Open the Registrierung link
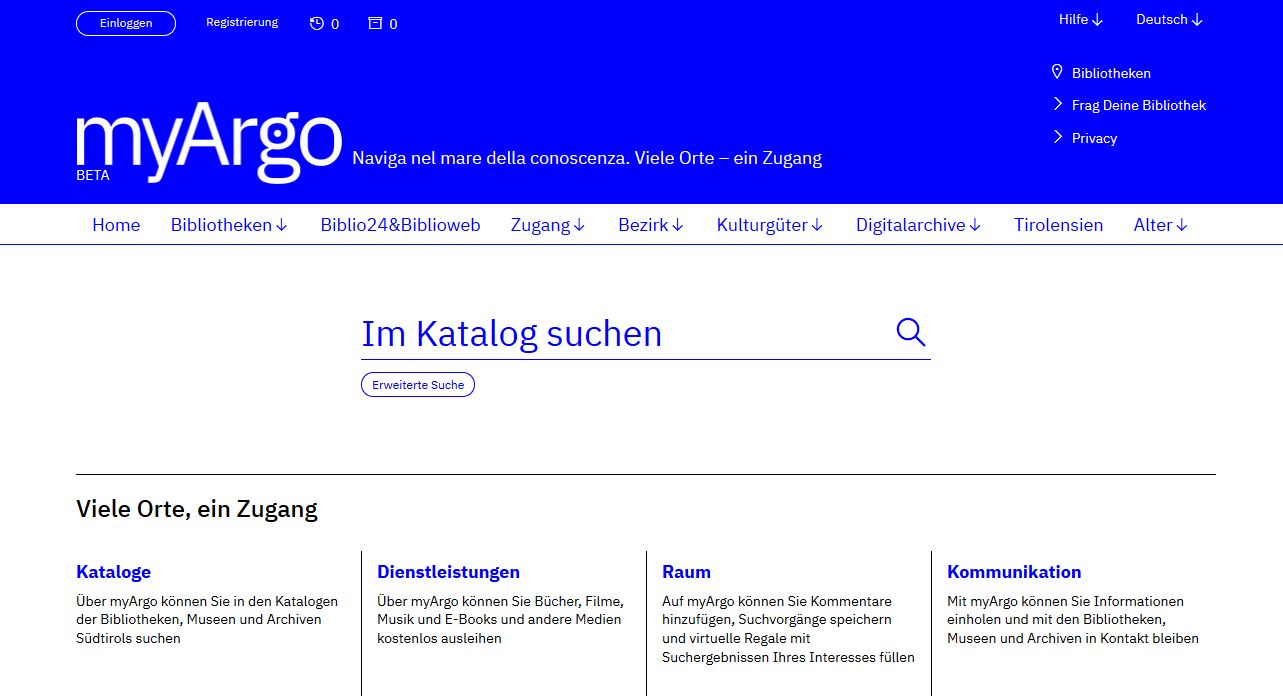 (x=242, y=22)
